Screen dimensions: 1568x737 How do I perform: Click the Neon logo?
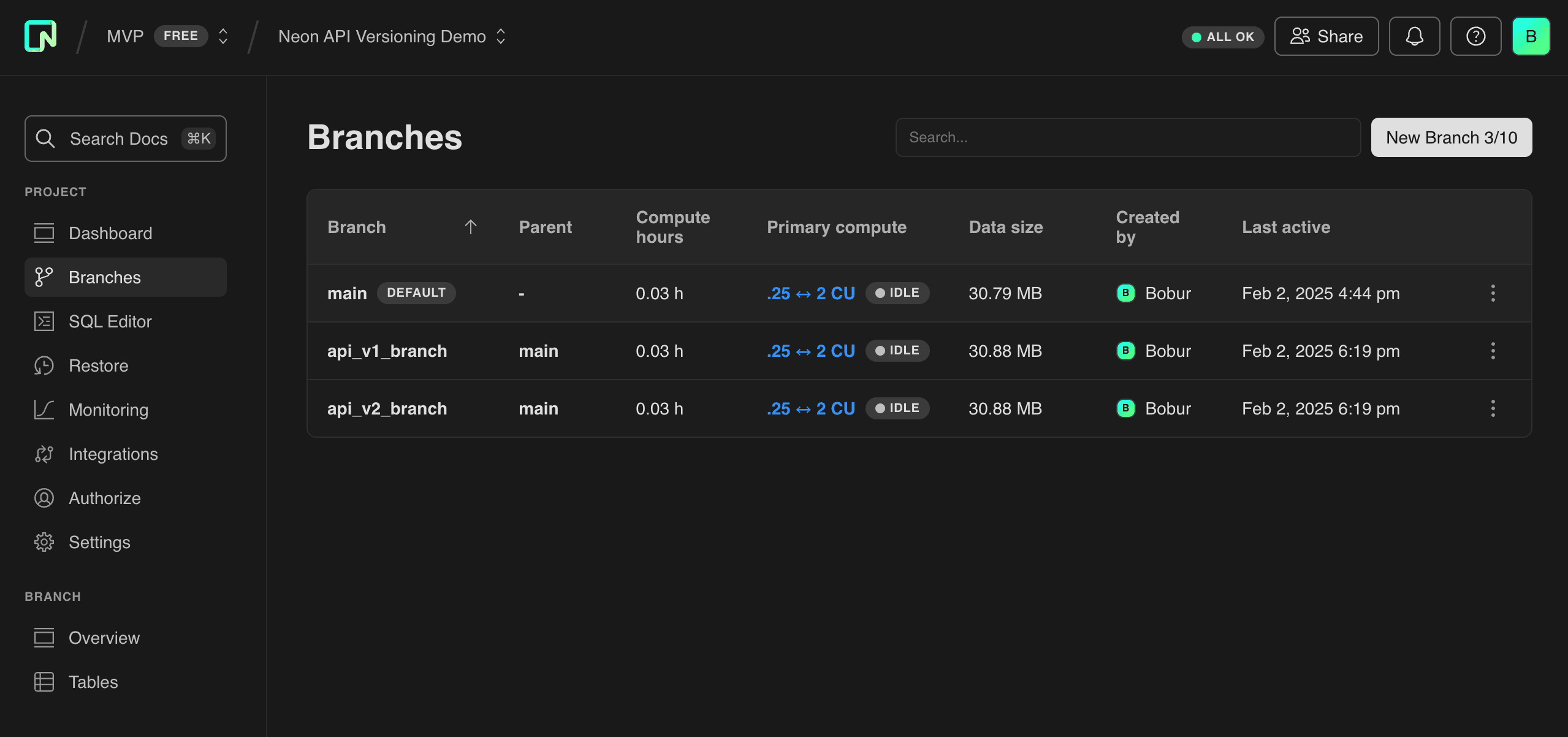39,36
